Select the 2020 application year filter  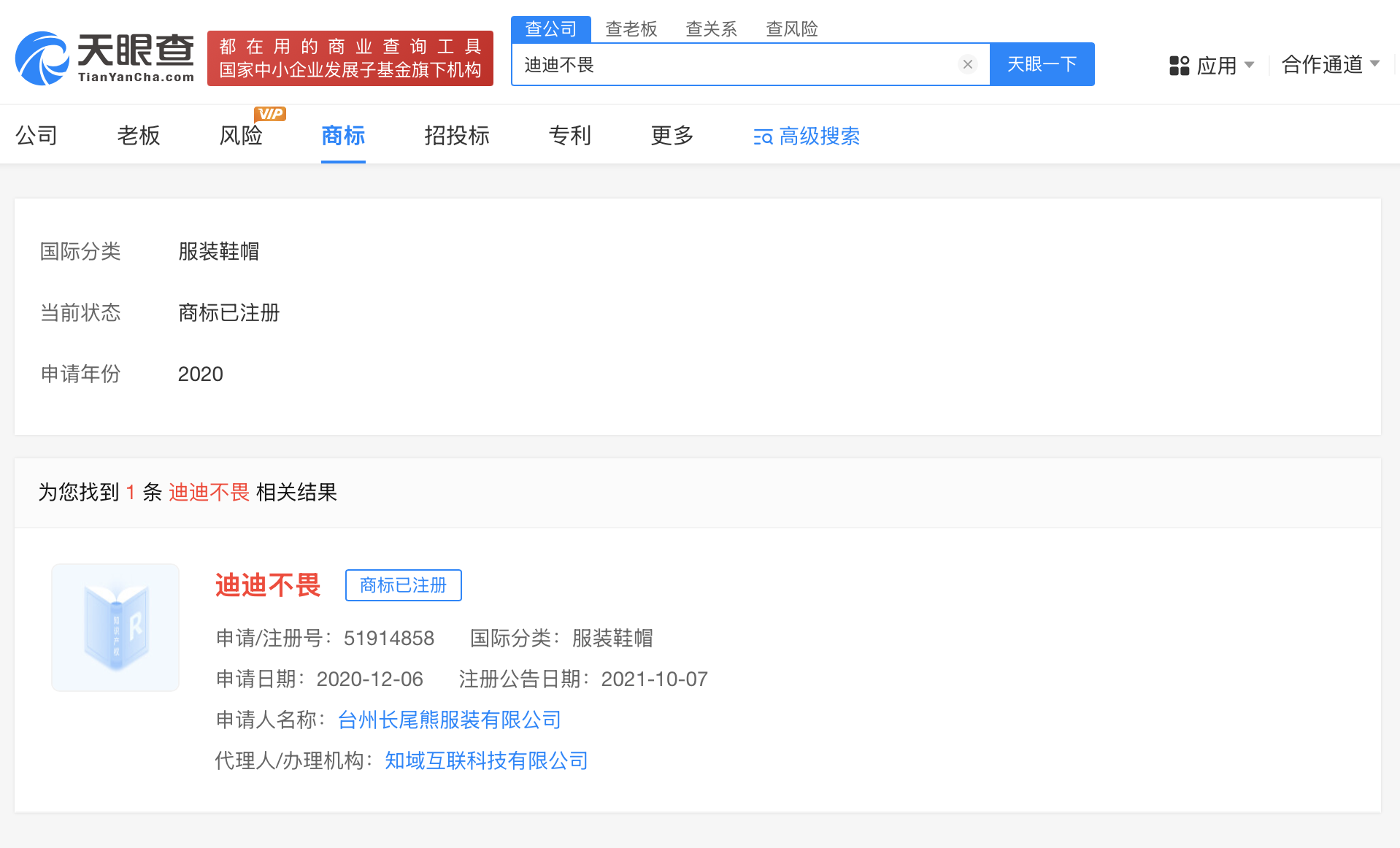(201, 374)
